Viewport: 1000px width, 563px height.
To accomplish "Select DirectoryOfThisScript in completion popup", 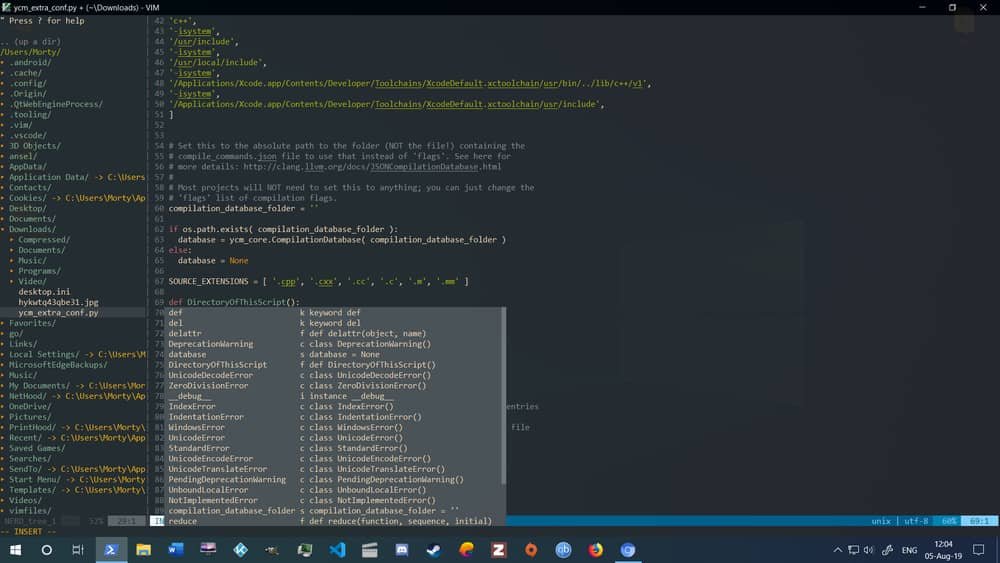I will pos(217,365).
